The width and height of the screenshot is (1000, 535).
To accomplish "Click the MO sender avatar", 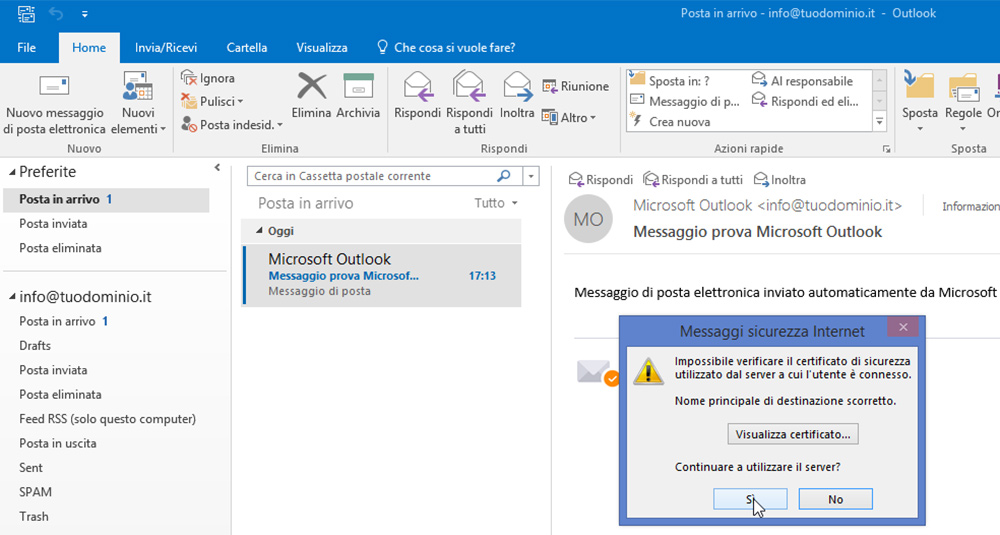I will tap(588, 219).
